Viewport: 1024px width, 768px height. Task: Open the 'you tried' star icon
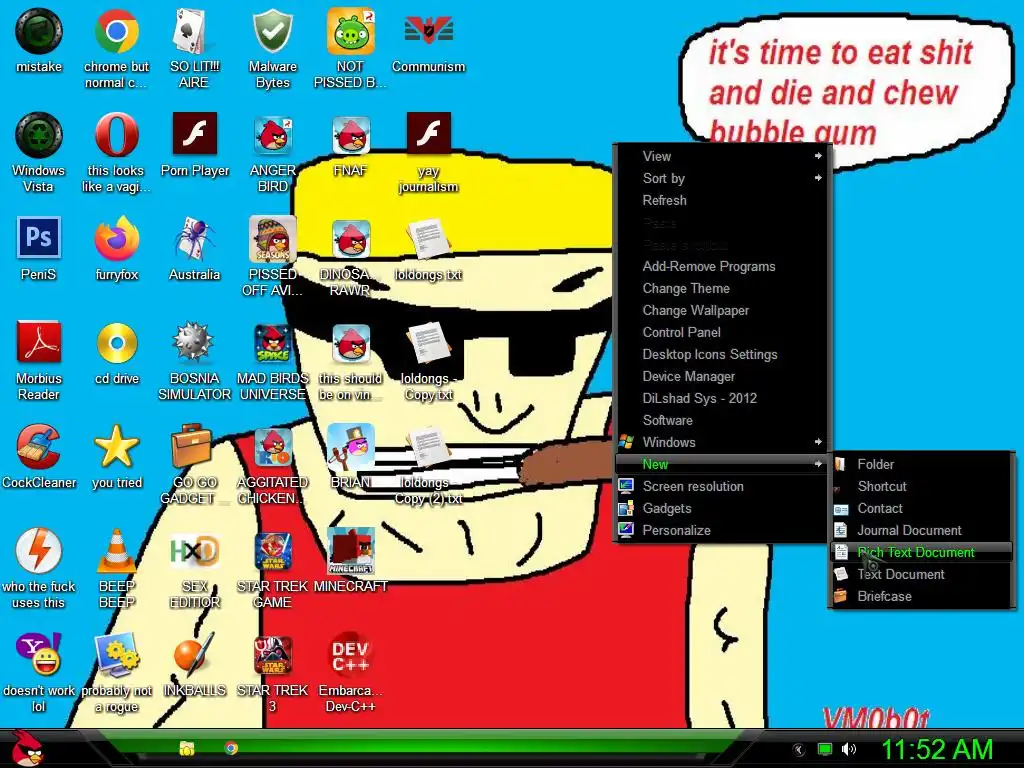(x=116, y=447)
